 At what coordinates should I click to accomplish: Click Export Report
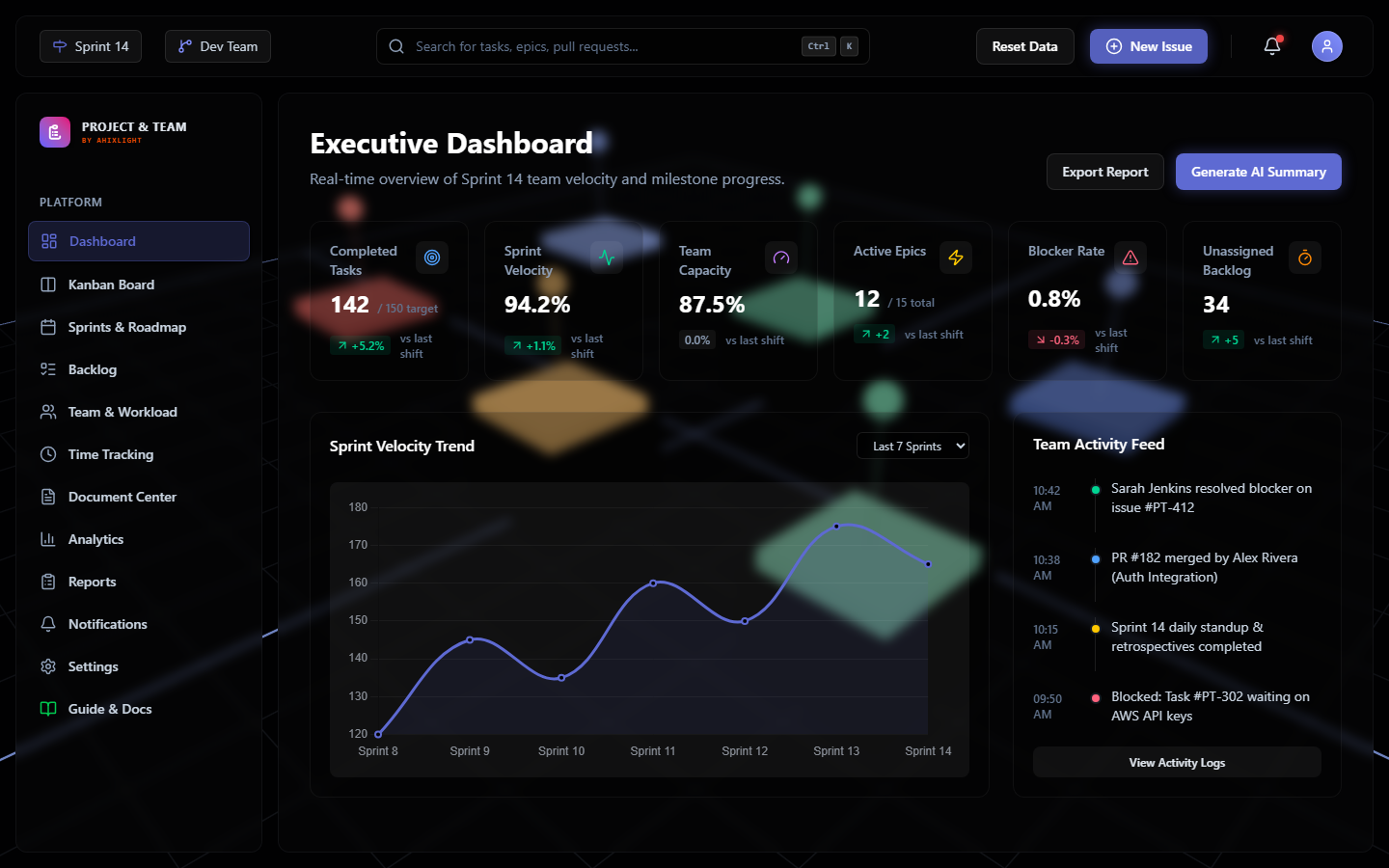[1105, 172]
